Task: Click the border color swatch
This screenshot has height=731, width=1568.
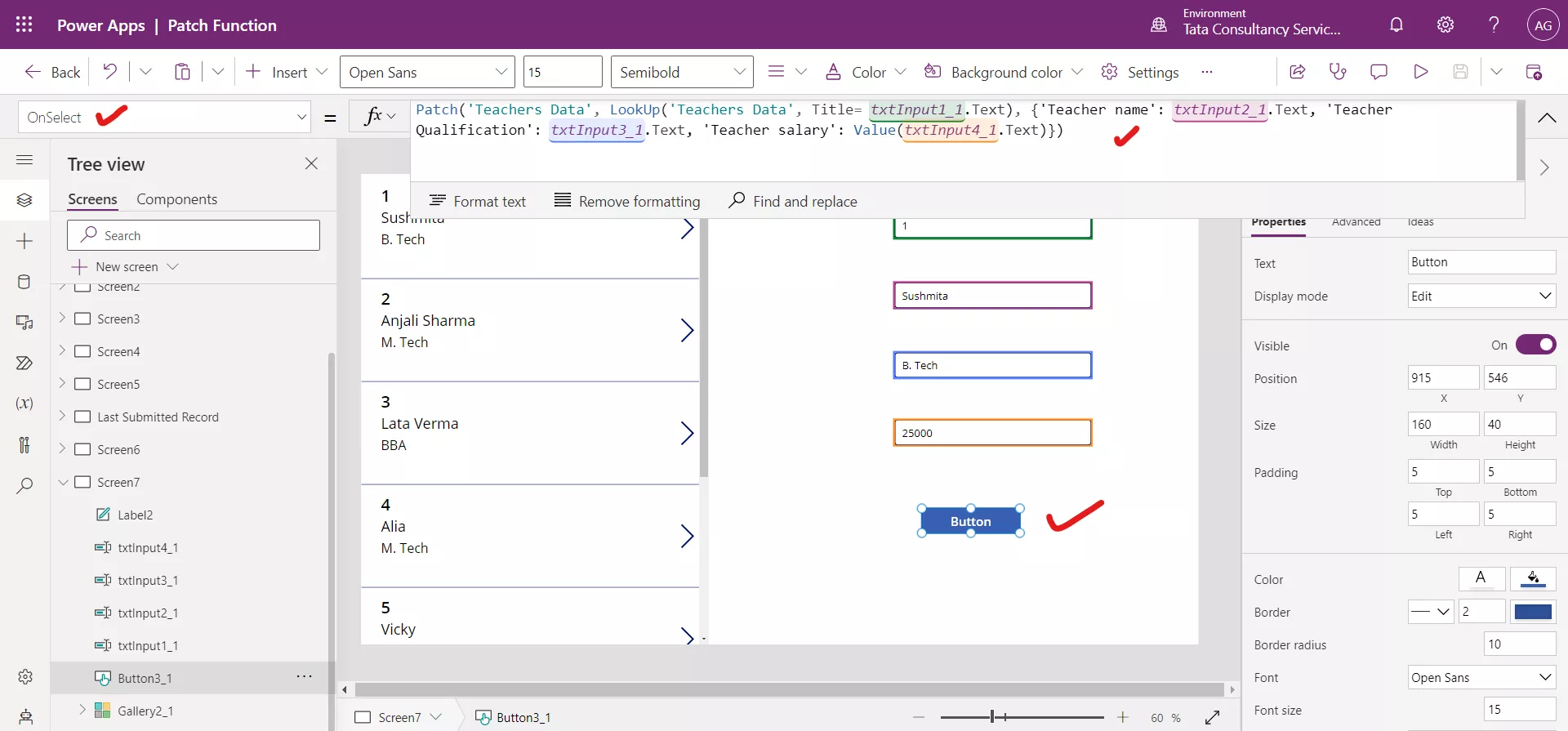Action: tap(1532, 611)
